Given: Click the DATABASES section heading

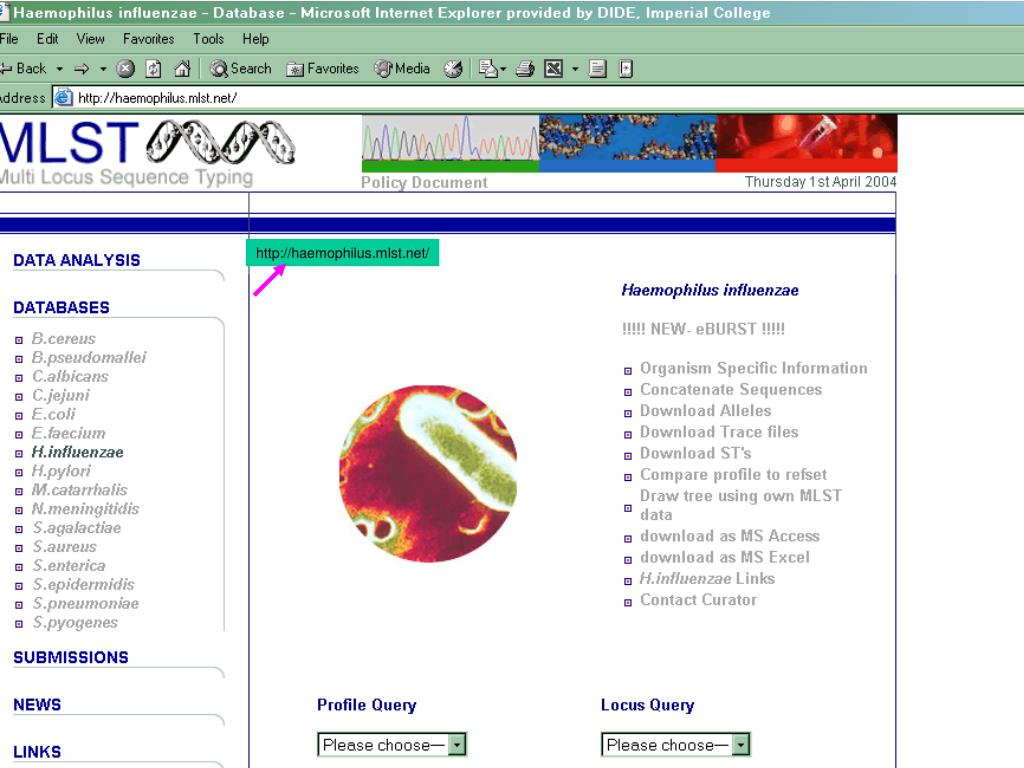Looking at the screenshot, I should click(61, 308).
